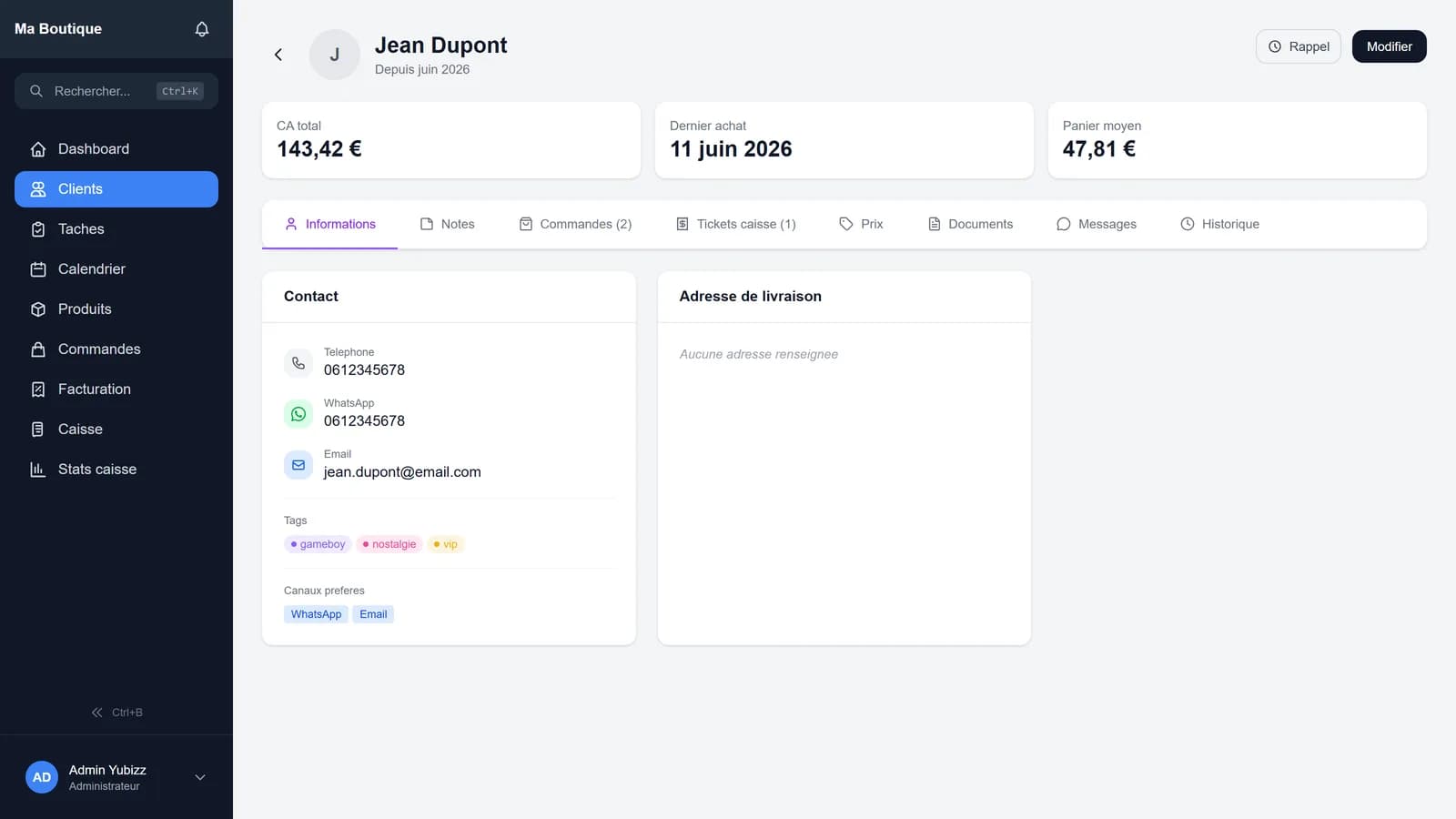
Task: Click the Taches clipboard icon
Action: (x=38, y=229)
